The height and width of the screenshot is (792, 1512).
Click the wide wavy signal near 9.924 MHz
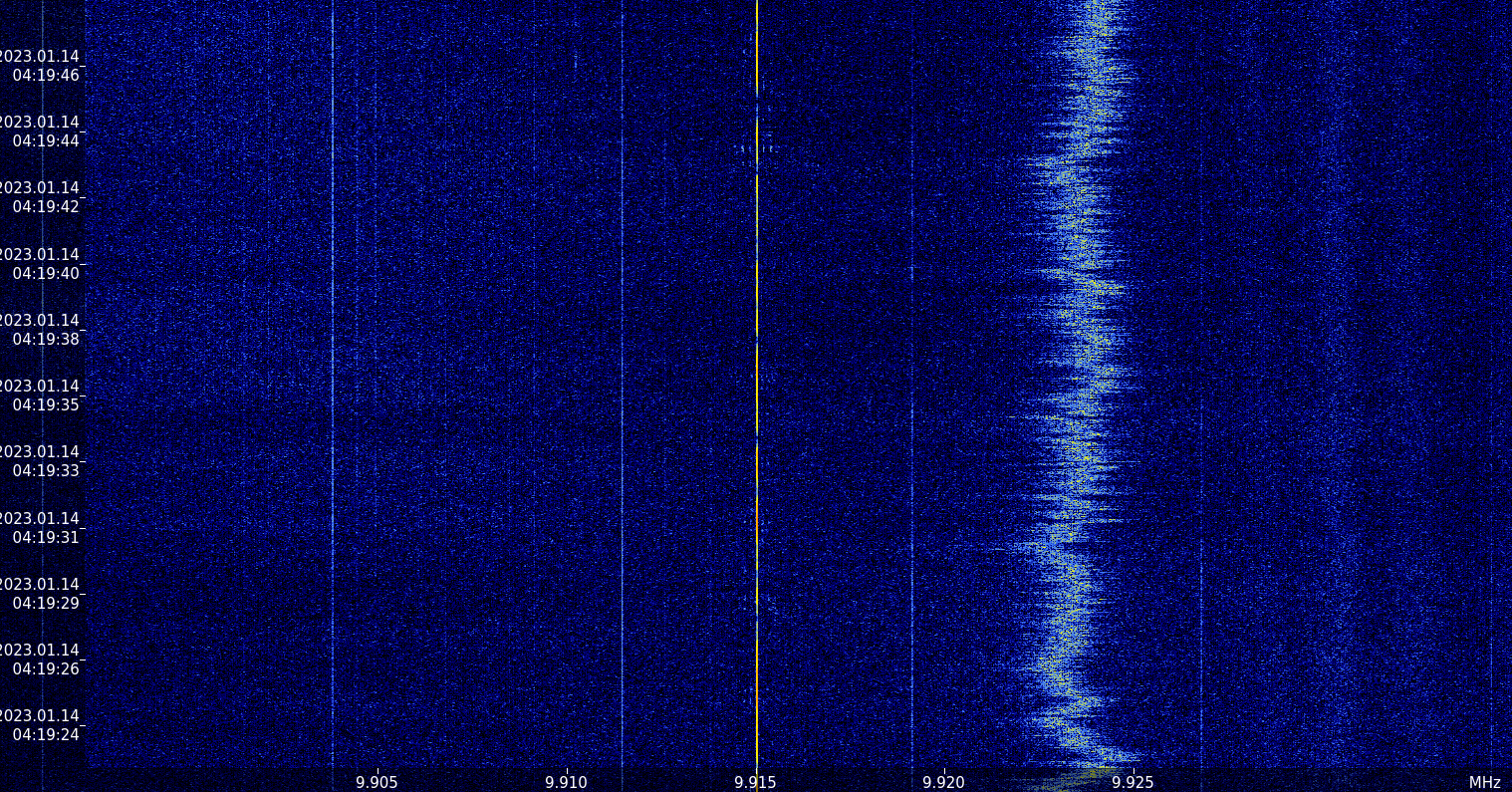(1081, 398)
